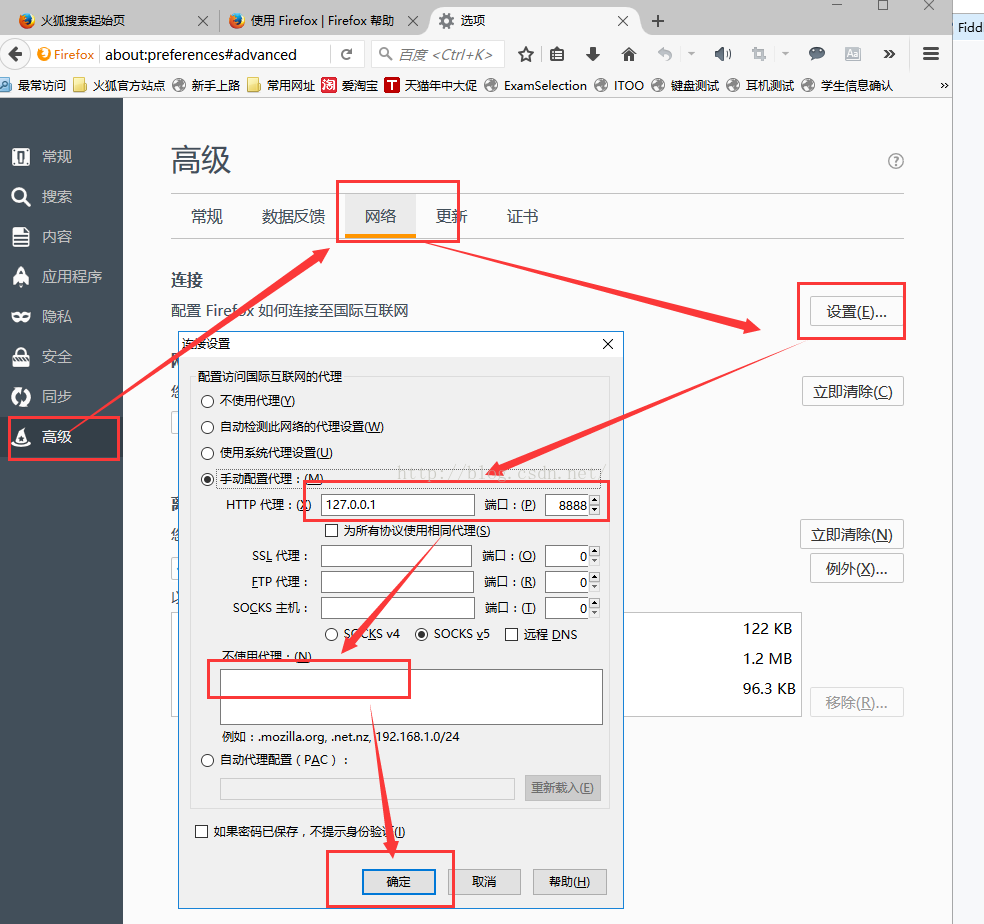Viewport: 984px width, 924px height.
Task: Adjust SSL port spinner arrows
Action: pos(594,556)
